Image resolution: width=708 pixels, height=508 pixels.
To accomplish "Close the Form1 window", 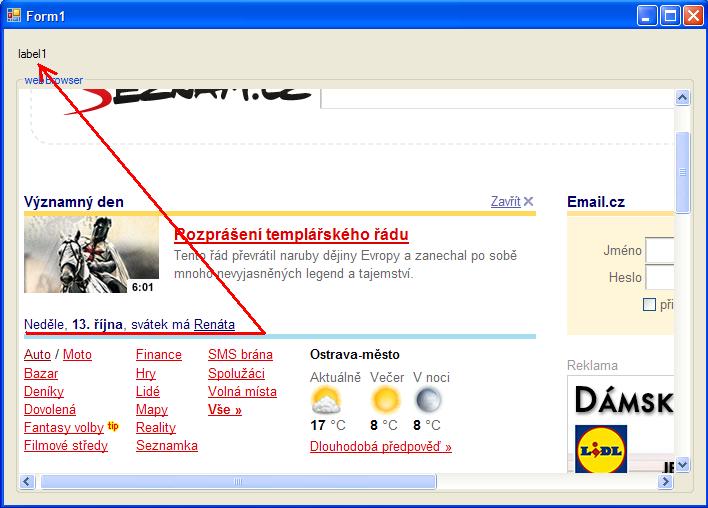I will point(693,16).
